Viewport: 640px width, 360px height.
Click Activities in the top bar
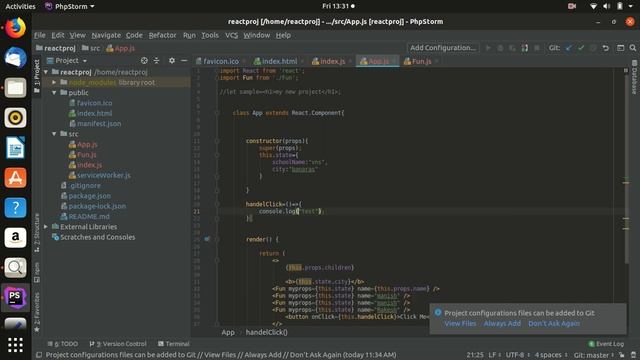coord(20,6)
